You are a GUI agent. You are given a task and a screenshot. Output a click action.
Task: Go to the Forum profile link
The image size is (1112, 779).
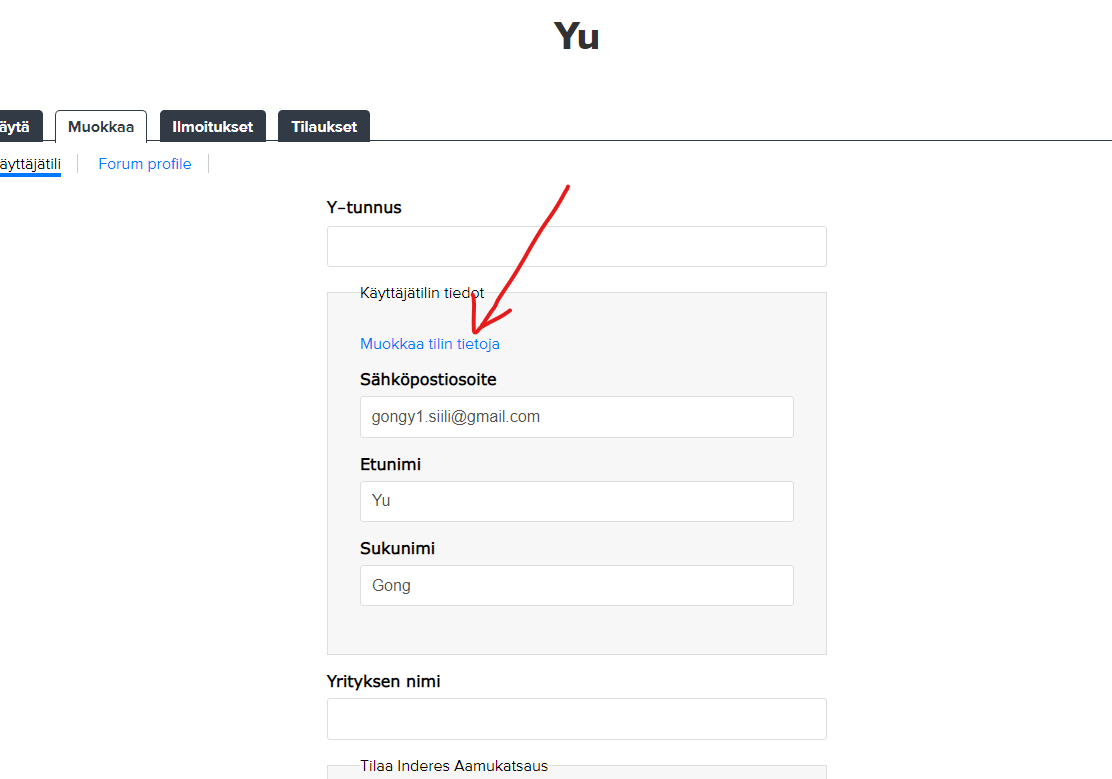(145, 164)
